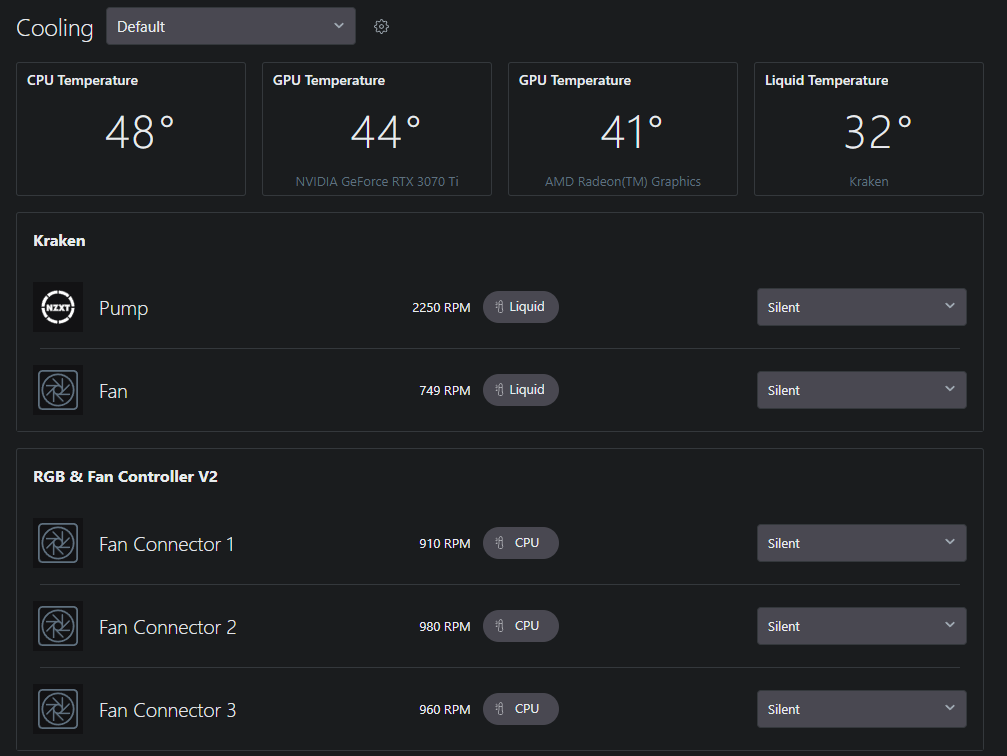Image resolution: width=1007 pixels, height=756 pixels.
Task: Select the CPU Temperature 48° card
Action: (131, 129)
